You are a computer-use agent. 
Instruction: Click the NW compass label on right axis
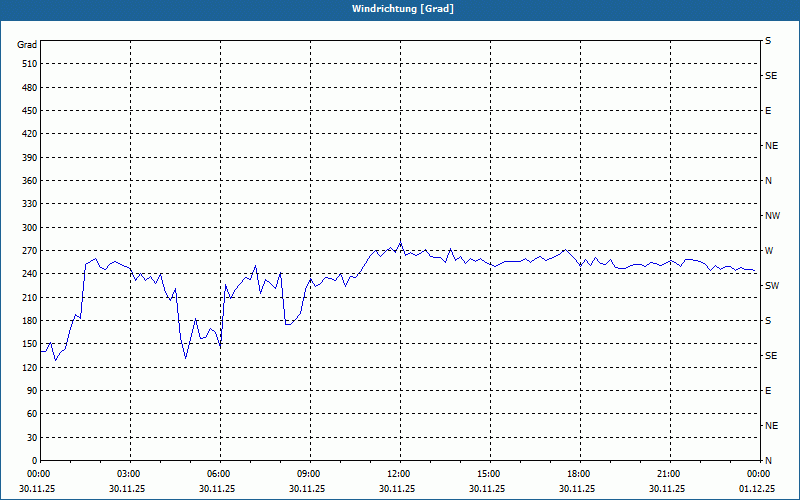[x=772, y=216]
